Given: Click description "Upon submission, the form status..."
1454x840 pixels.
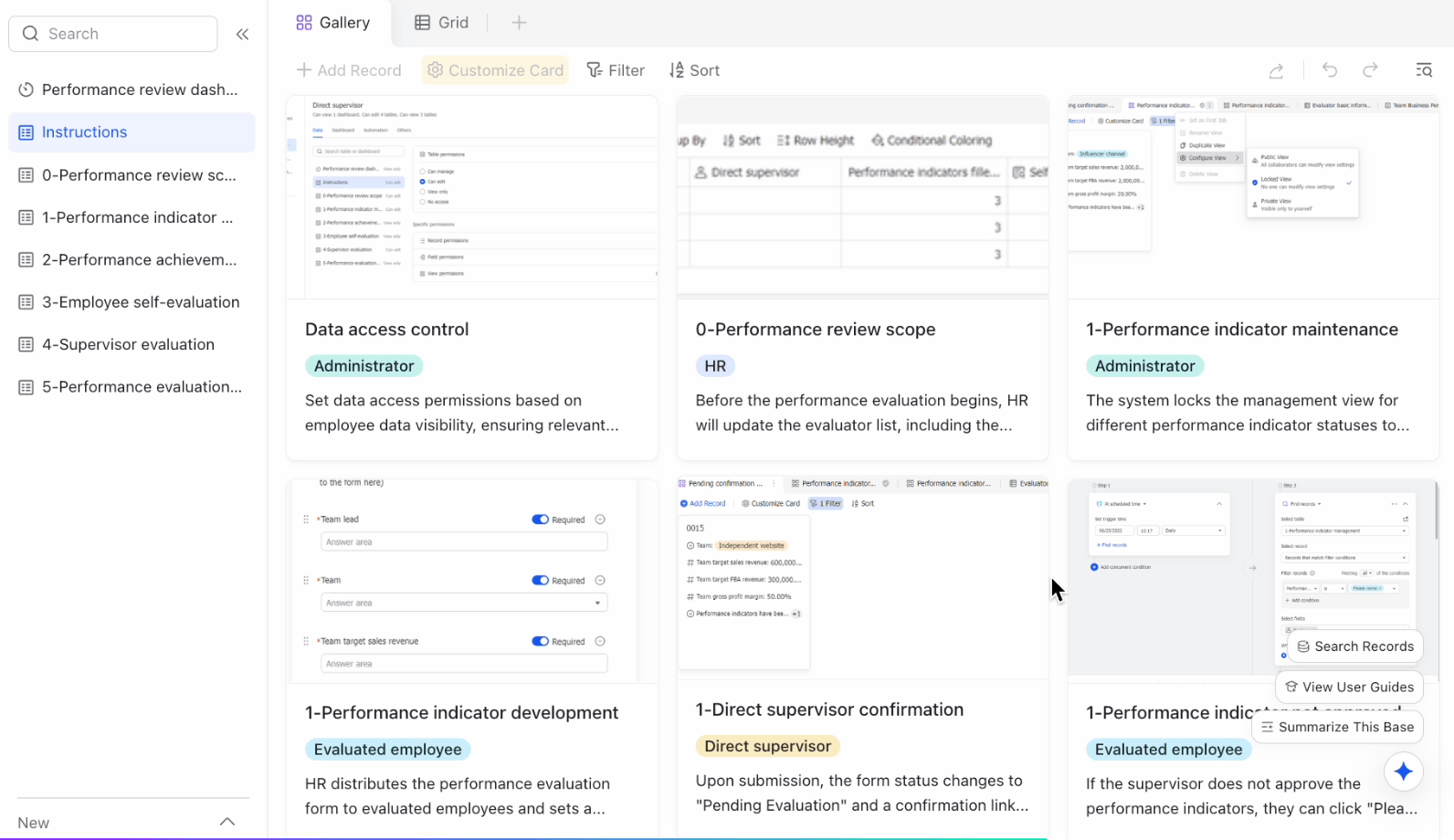Looking at the screenshot, I should (x=862, y=793).
